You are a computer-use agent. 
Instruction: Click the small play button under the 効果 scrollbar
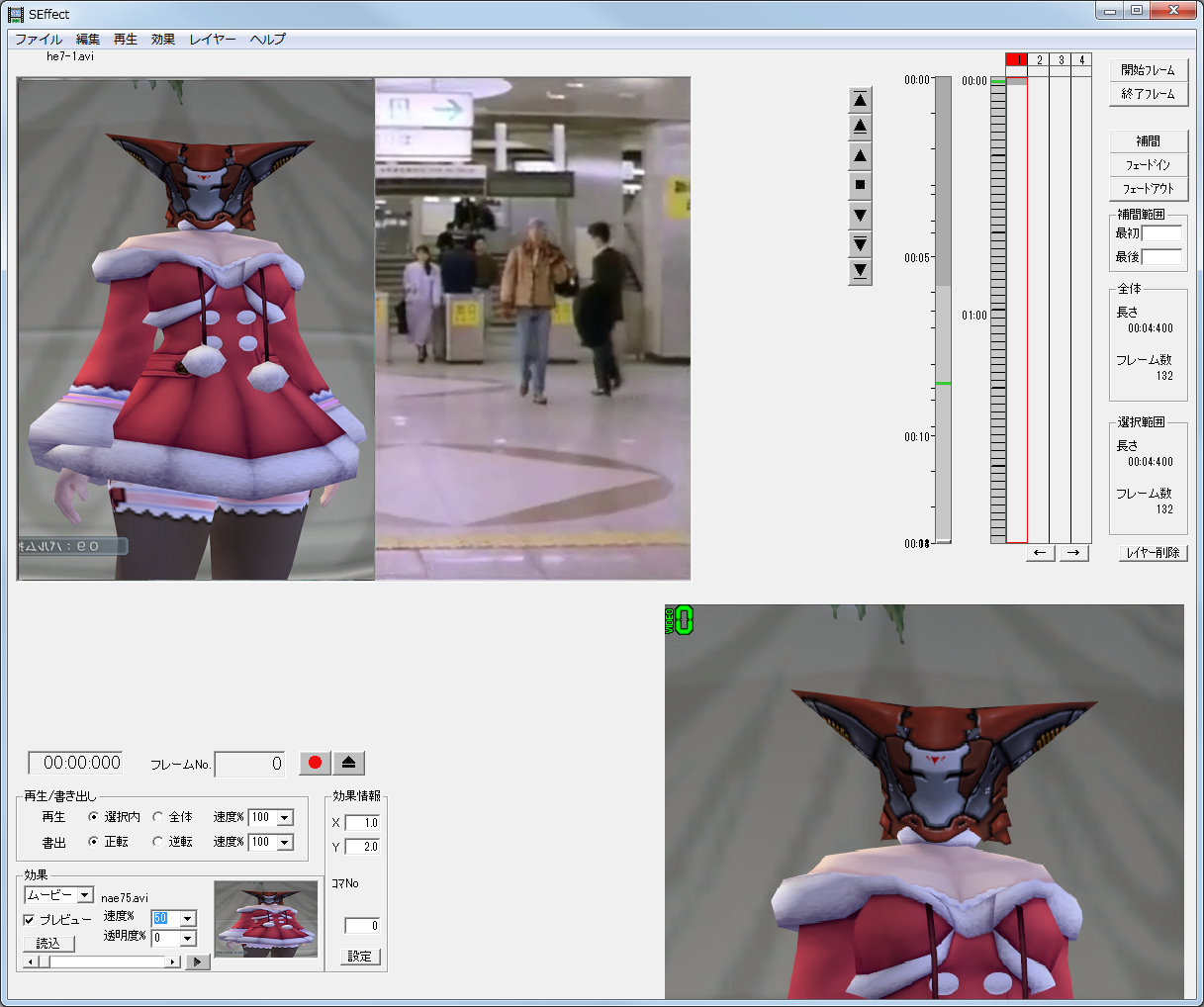[197, 961]
